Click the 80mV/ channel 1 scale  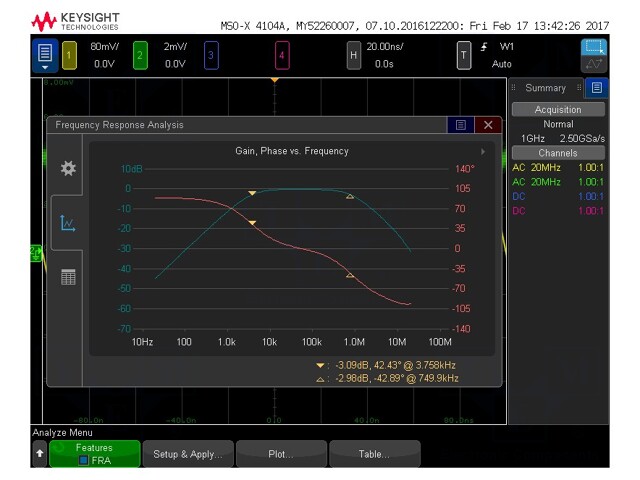click(105, 47)
